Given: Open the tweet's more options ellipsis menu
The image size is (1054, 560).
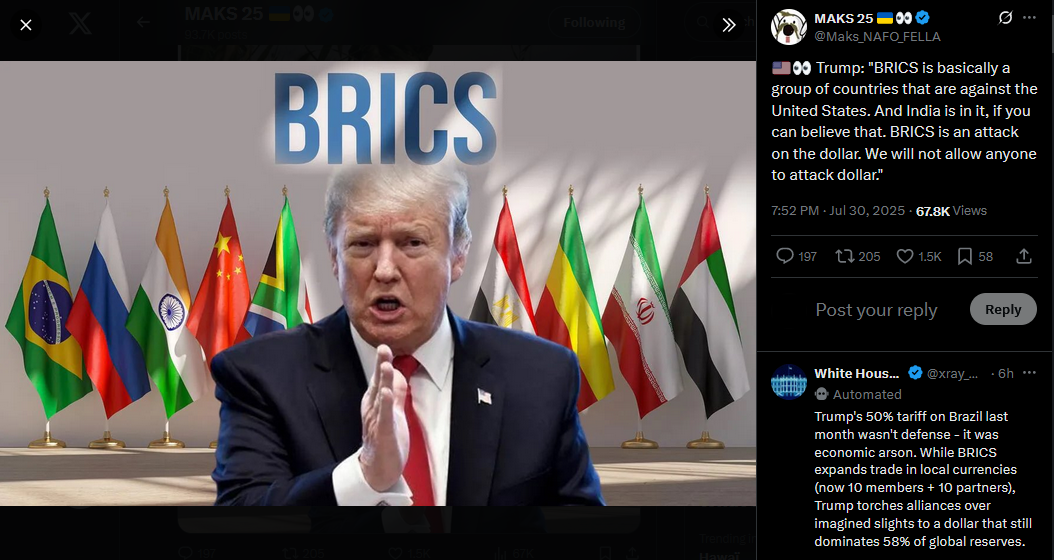Looking at the screenshot, I should point(1029,17).
